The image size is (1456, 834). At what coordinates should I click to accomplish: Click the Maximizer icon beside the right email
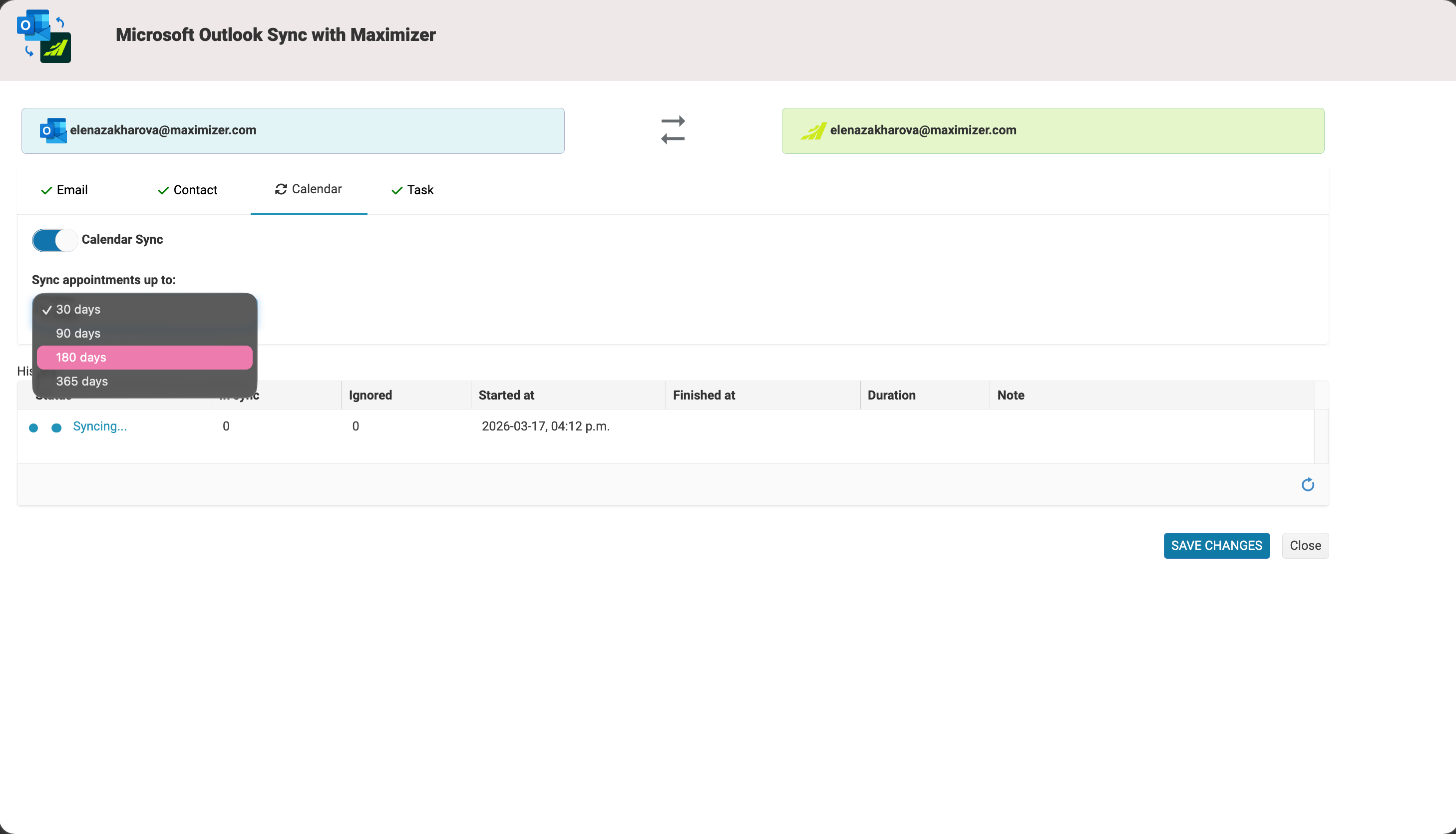[813, 131]
